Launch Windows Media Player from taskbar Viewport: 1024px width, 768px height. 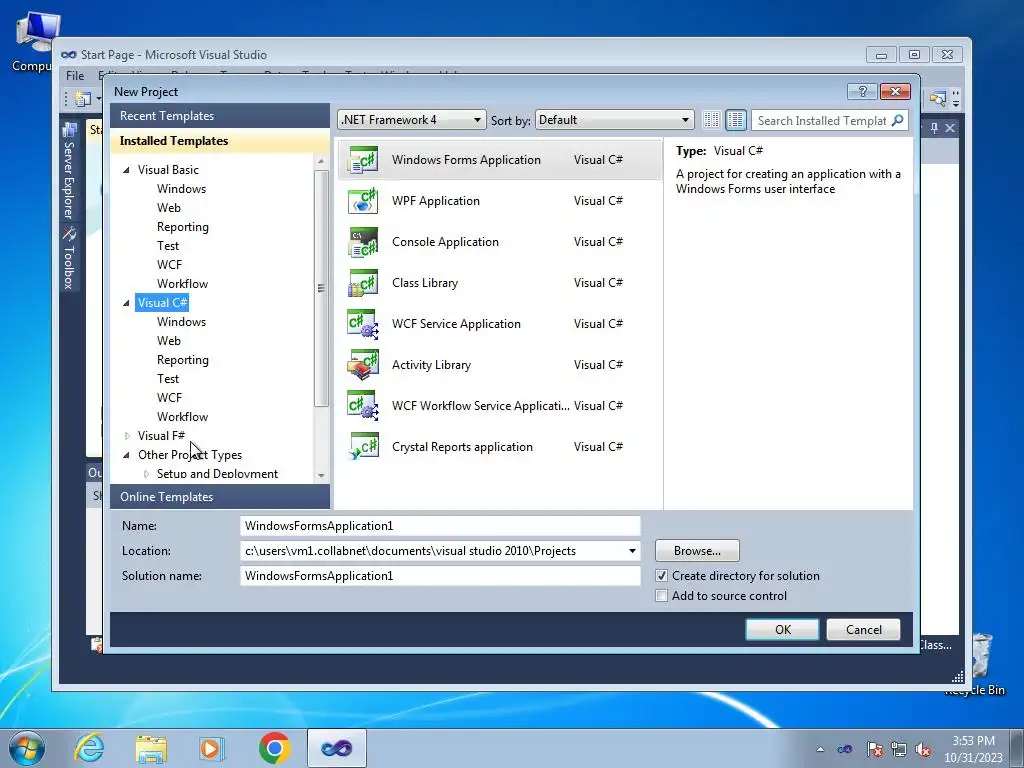tap(212, 748)
